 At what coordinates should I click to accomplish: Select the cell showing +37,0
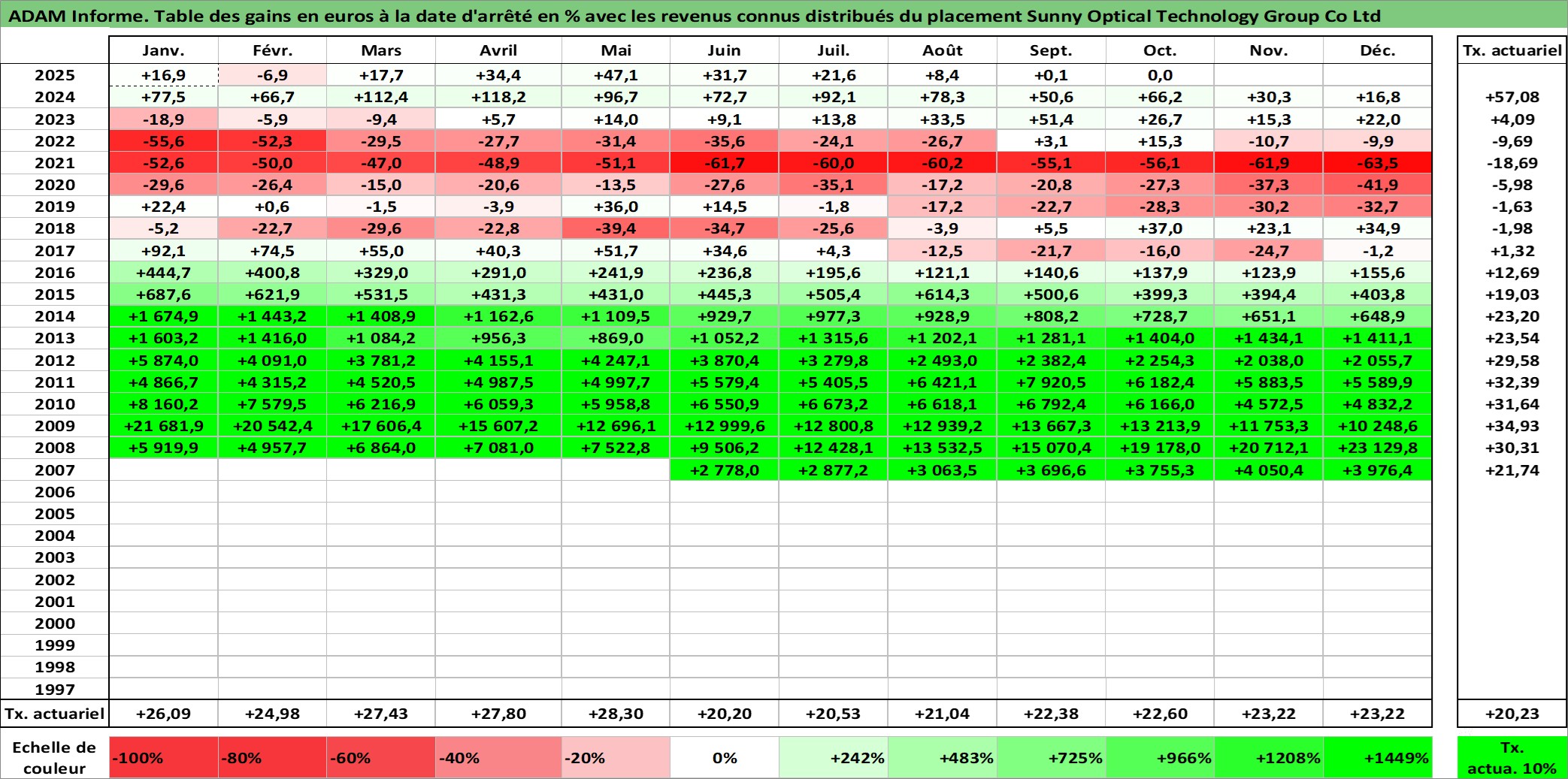(x=1160, y=228)
